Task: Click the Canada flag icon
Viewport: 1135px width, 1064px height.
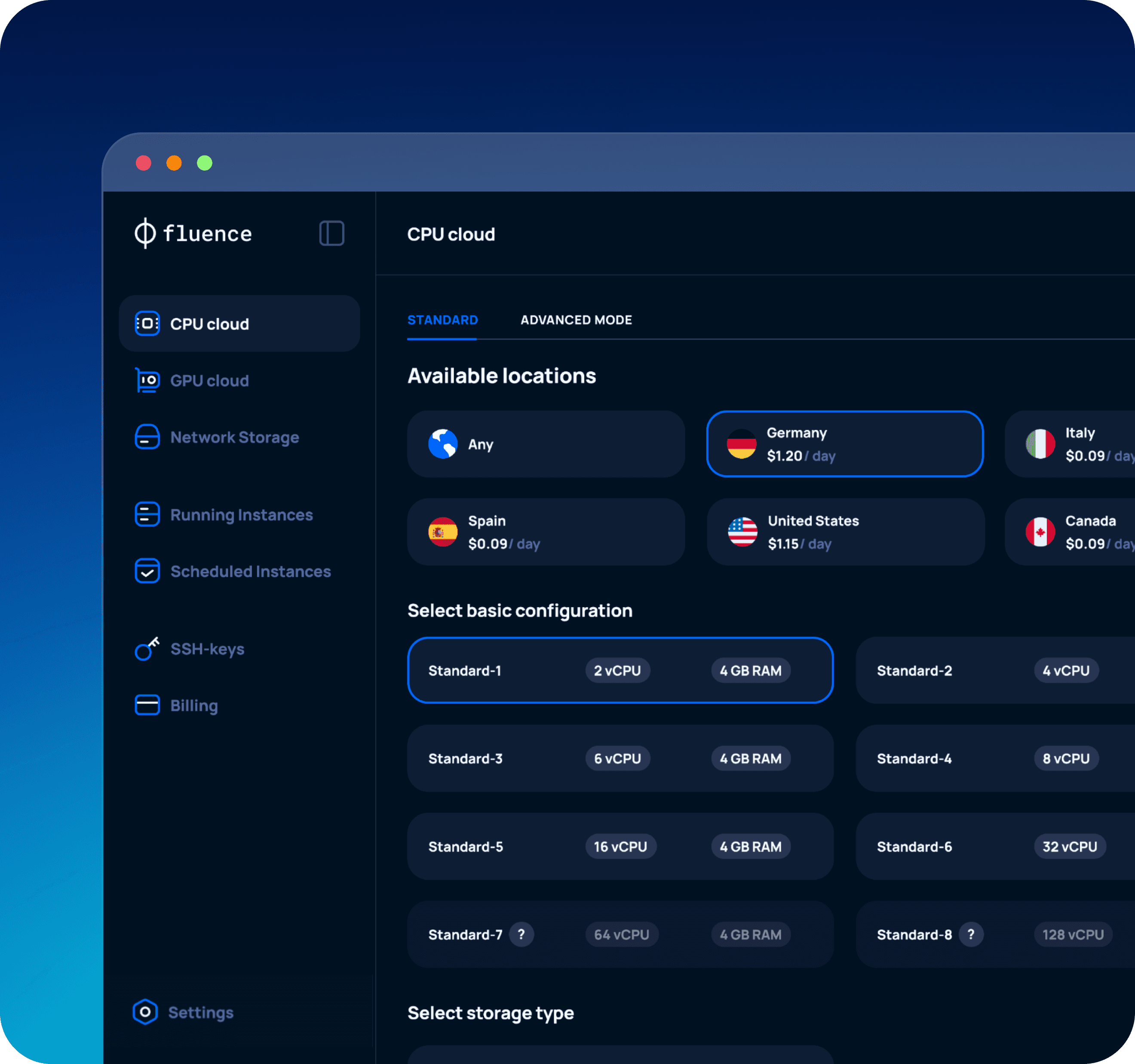Action: pos(1040,532)
